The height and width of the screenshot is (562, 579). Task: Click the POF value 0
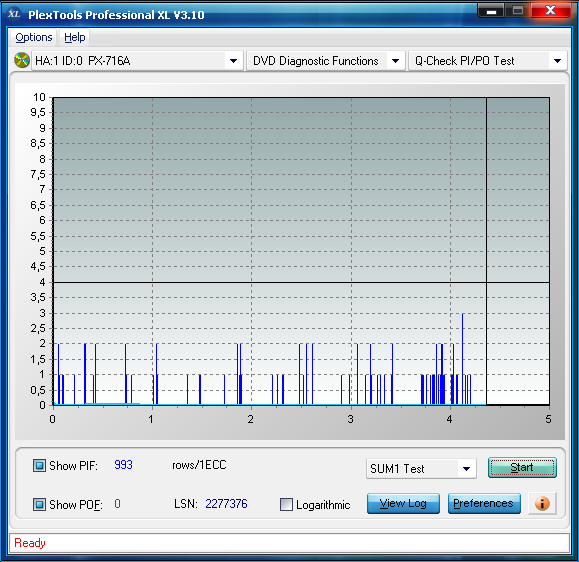[117, 504]
